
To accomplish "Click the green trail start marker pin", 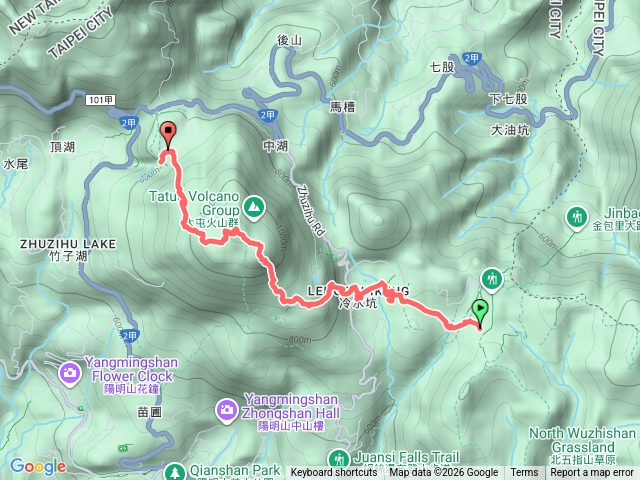I will 480,313.
